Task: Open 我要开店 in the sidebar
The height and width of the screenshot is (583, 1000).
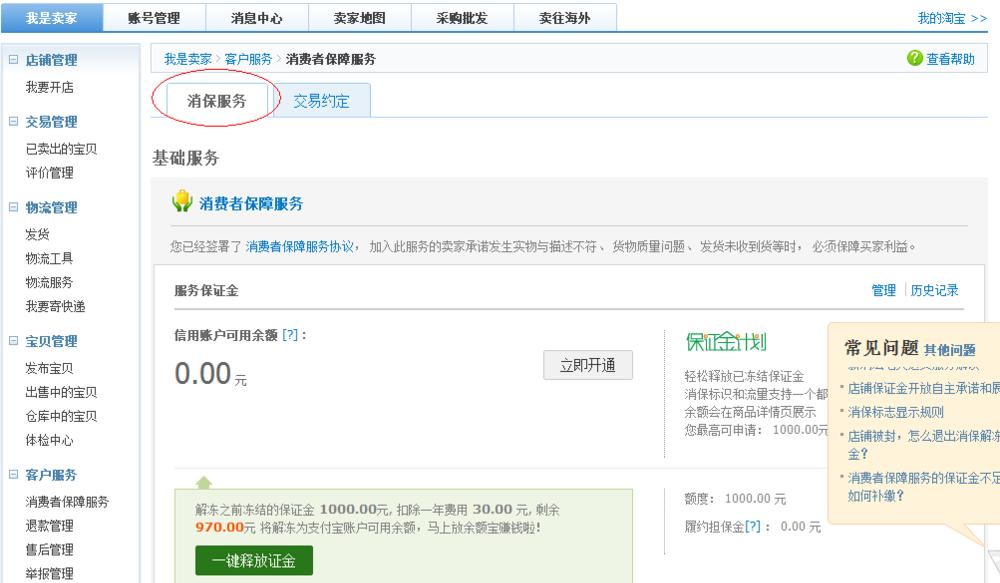Action: (x=50, y=87)
